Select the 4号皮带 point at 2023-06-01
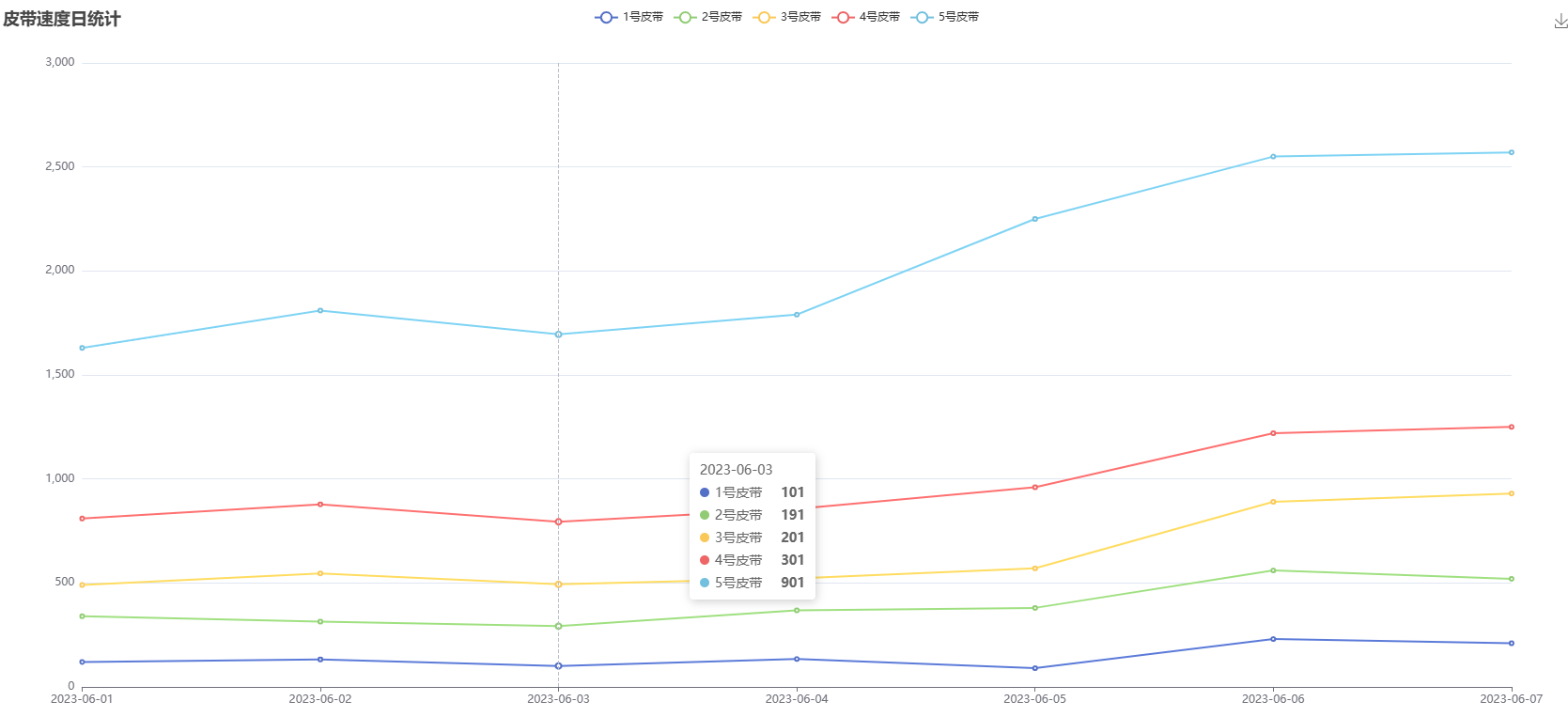This screenshot has width=1568, height=717. point(82,519)
